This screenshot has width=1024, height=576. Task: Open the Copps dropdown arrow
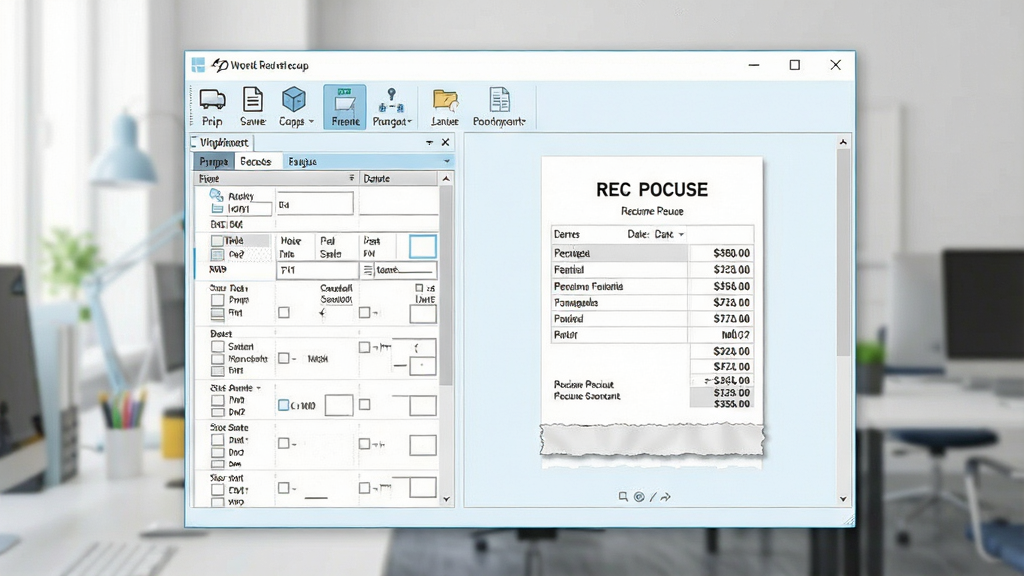(x=312, y=121)
